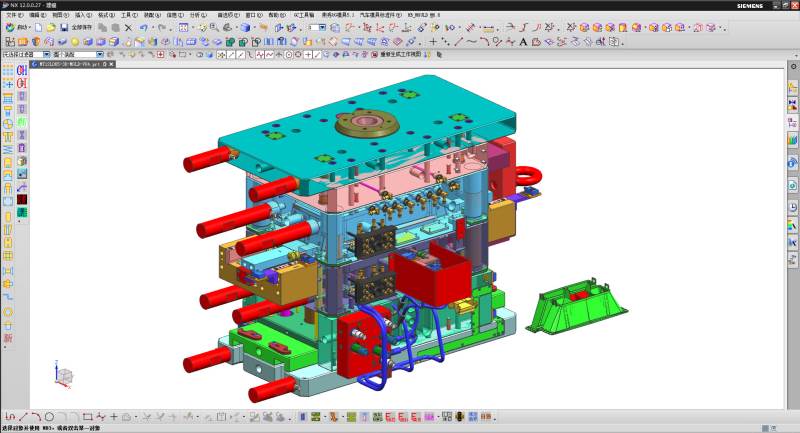Viewport: 800px width, 433px height.
Task: Open the 文件 (File) menu
Action: (x=13, y=16)
